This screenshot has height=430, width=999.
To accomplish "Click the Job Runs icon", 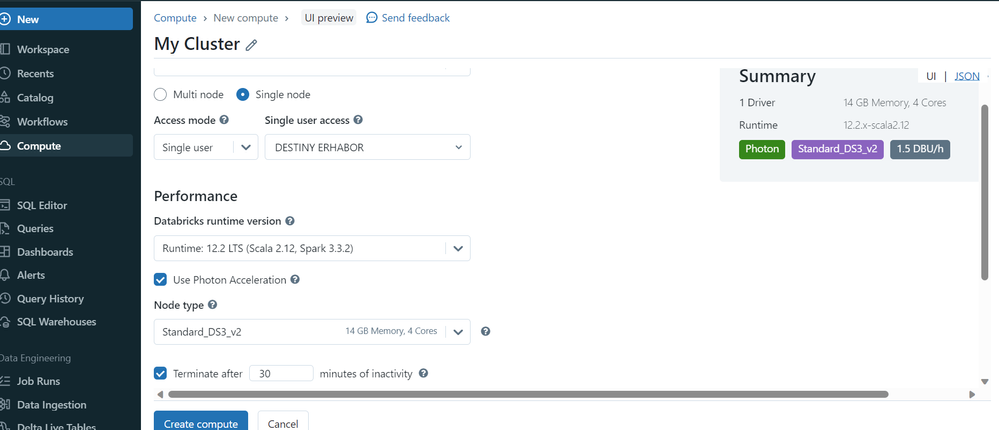I will pos(4,381).
